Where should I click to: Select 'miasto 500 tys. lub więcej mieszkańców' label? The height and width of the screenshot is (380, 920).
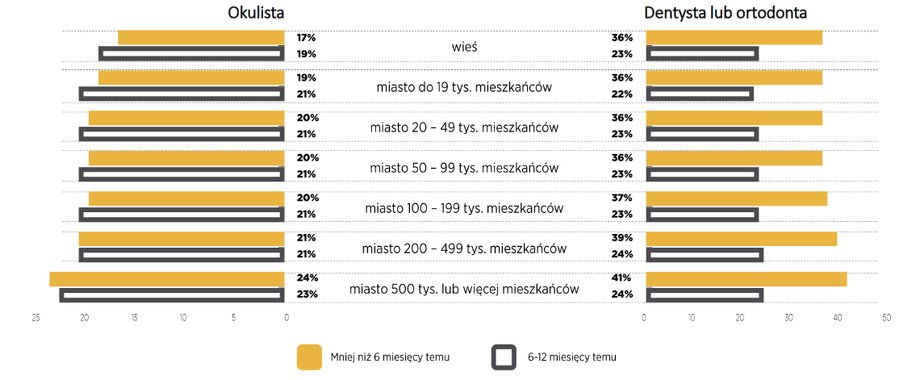pos(464,289)
